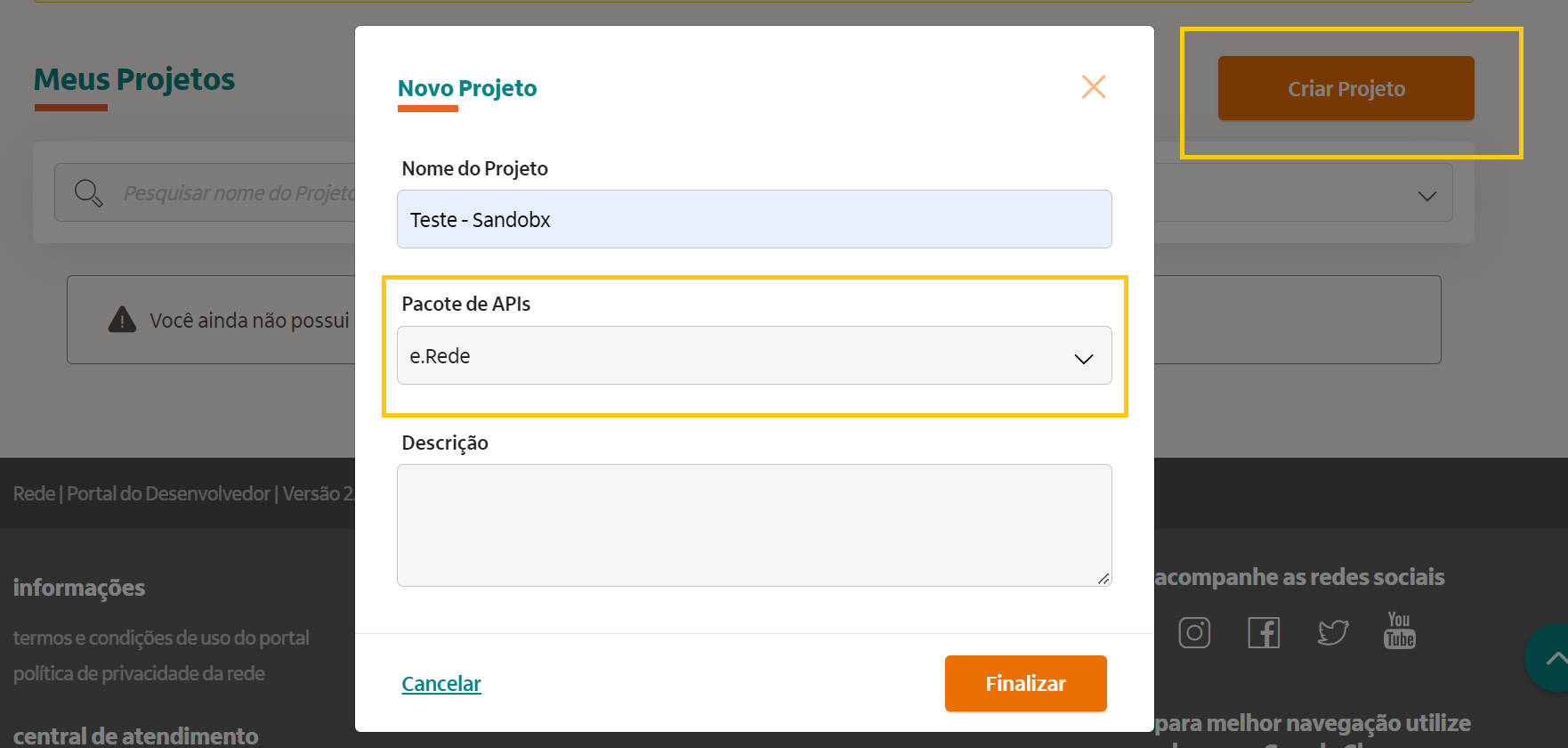Image resolution: width=1568 pixels, height=748 pixels.
Task: Click Cancelar to dismiss the form
Action: [x=440, y=683]
